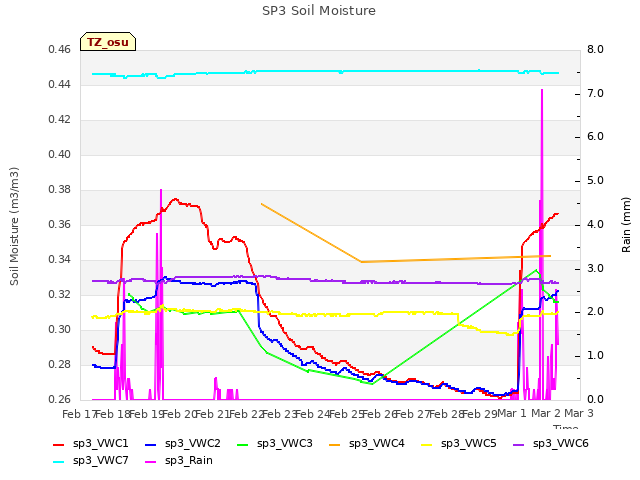
Task: Click magenta swatch beside sp3_Rain
Action: pos(151,462)
